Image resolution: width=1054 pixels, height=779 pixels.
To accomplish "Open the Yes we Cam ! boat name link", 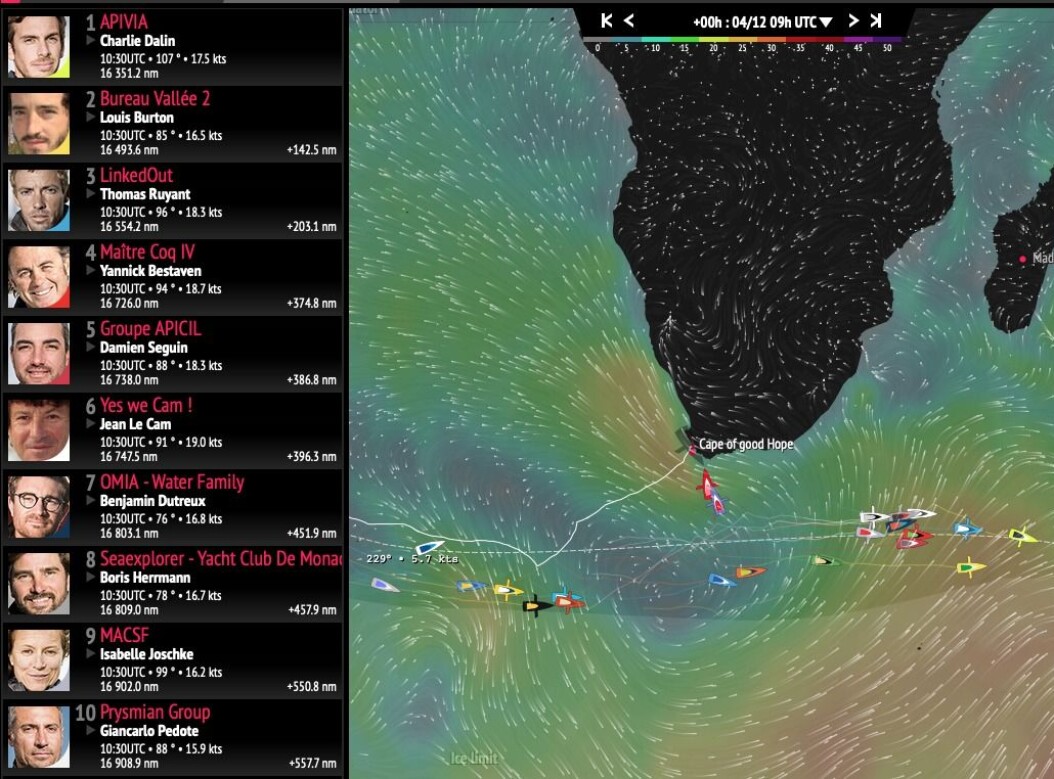I will click(x=146, y=405).
